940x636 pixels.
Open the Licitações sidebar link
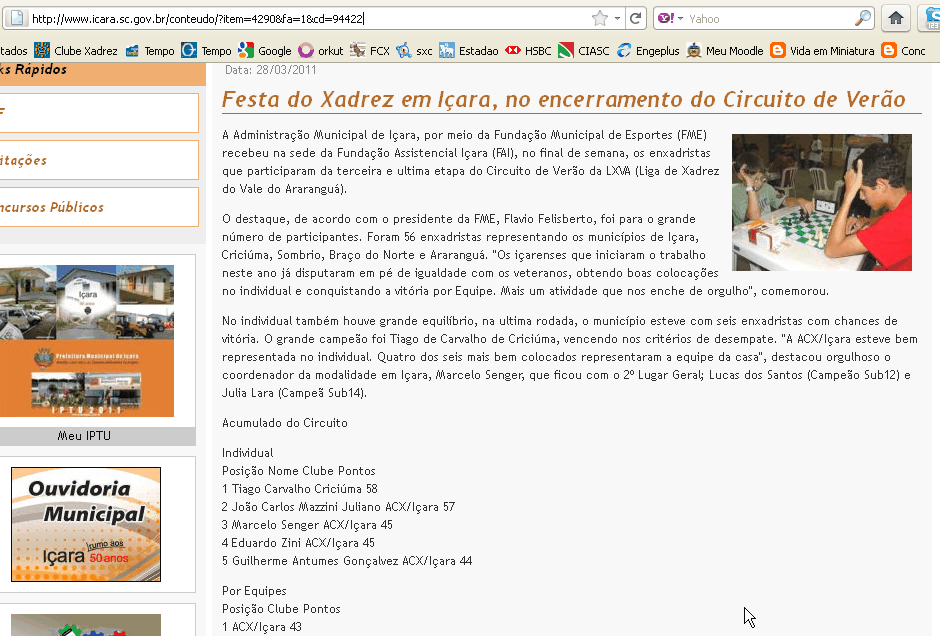[x=99, y=160]
